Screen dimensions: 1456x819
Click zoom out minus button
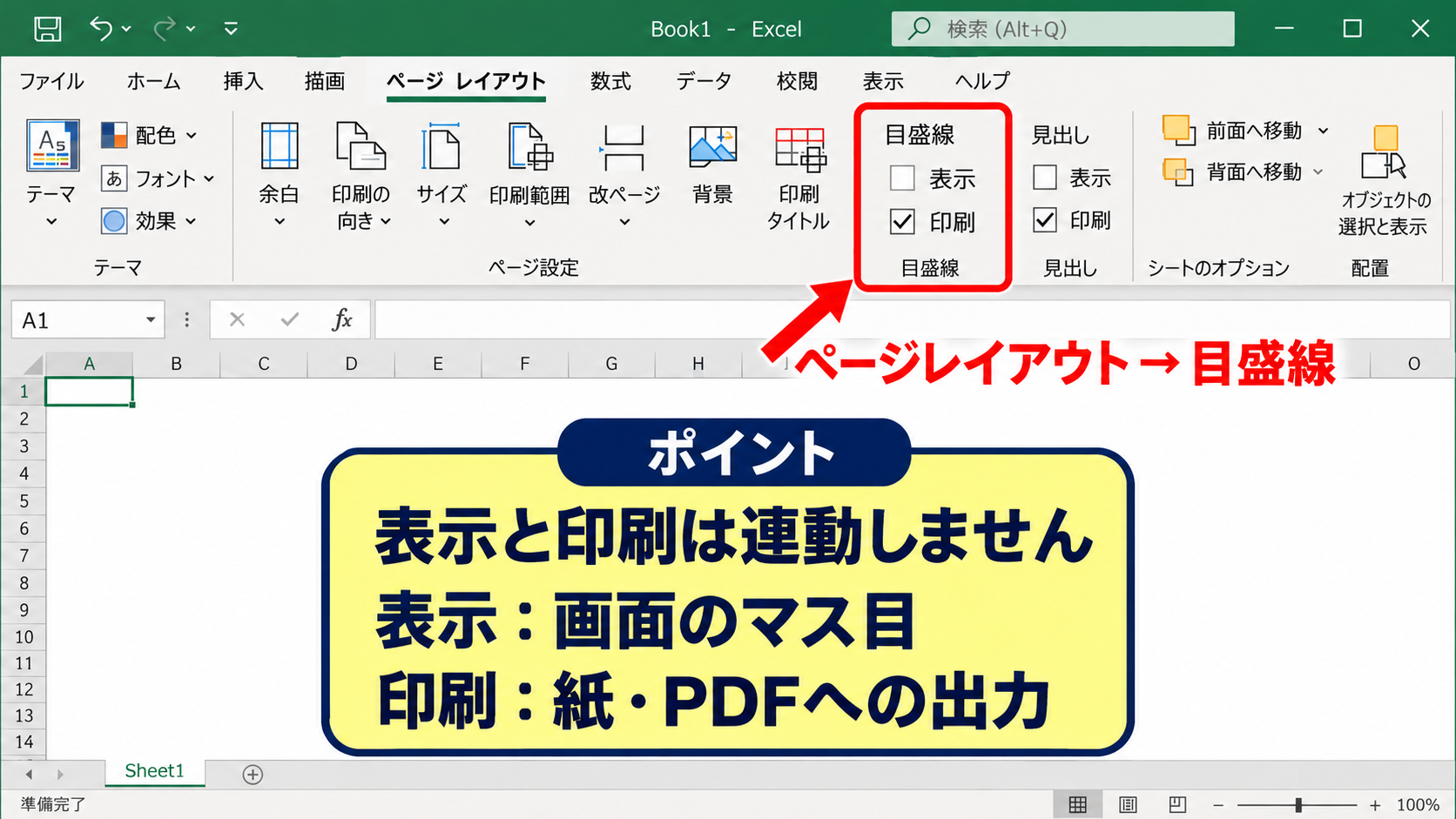click(1218, 805)
